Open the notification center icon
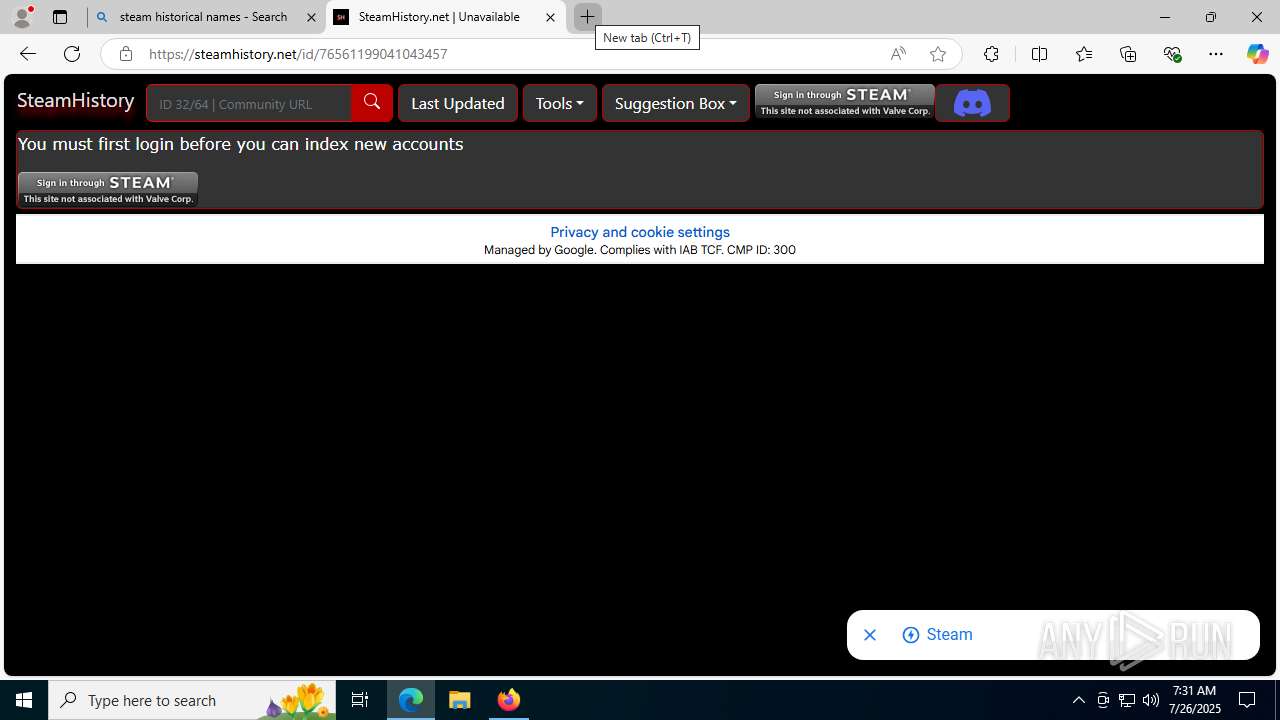The height and width of the screenshot is (720, 1280). (1247, 700)
